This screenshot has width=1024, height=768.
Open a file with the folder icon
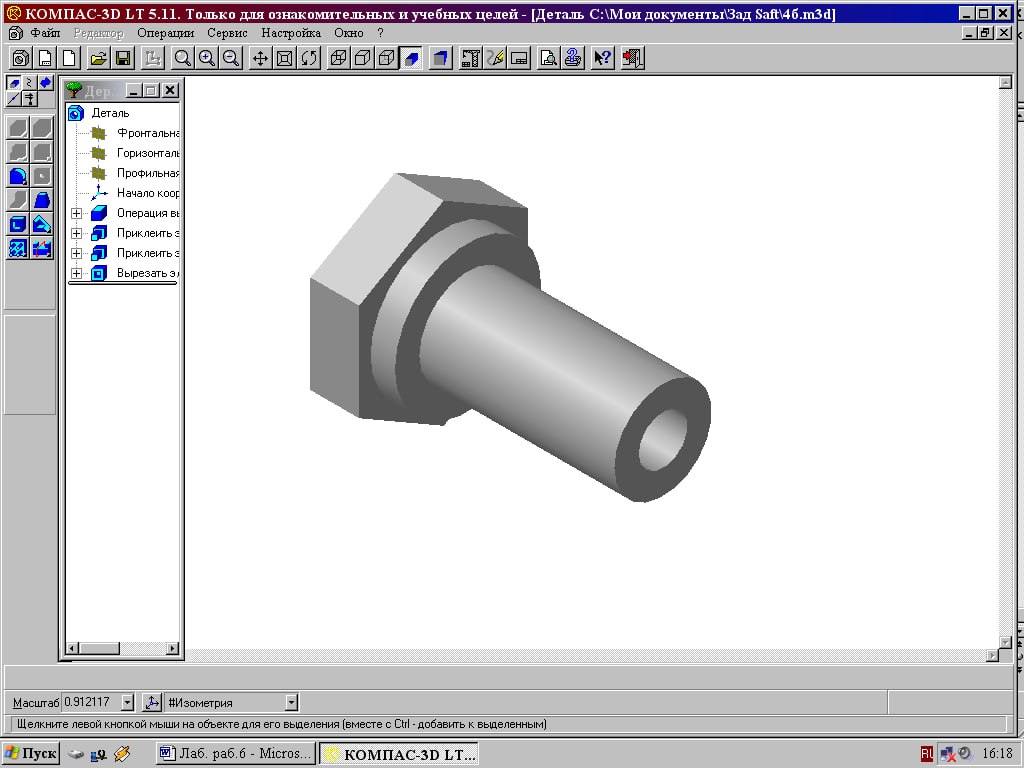98,58
